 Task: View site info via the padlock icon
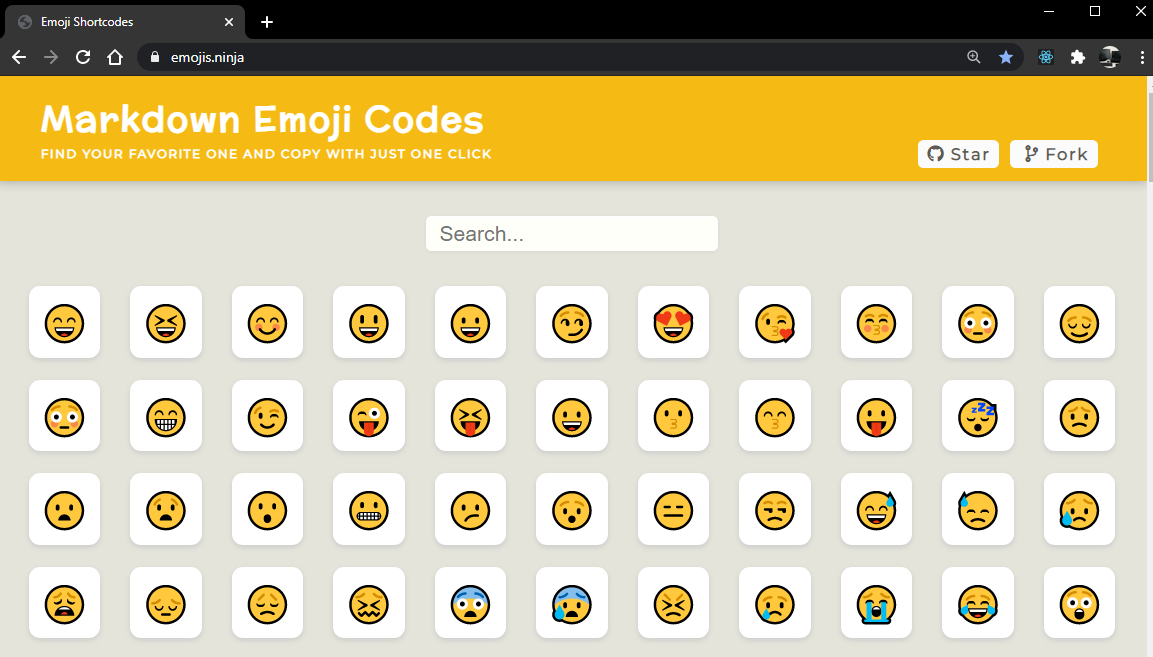[x=154, y=57]
